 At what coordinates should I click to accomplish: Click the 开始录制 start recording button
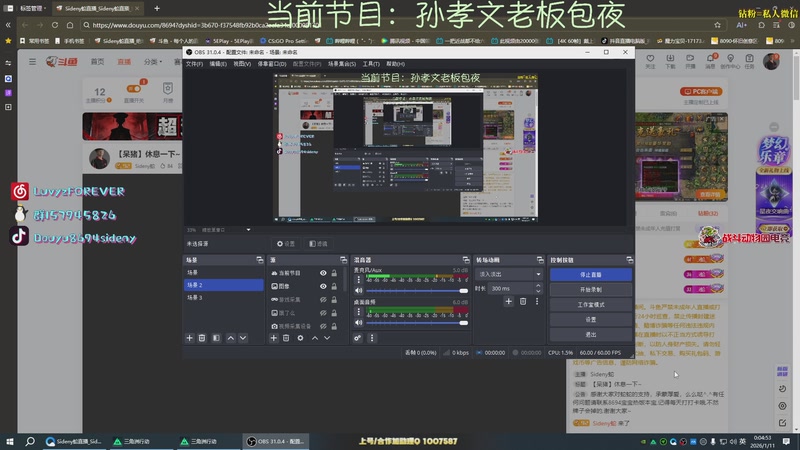point(591,289)
